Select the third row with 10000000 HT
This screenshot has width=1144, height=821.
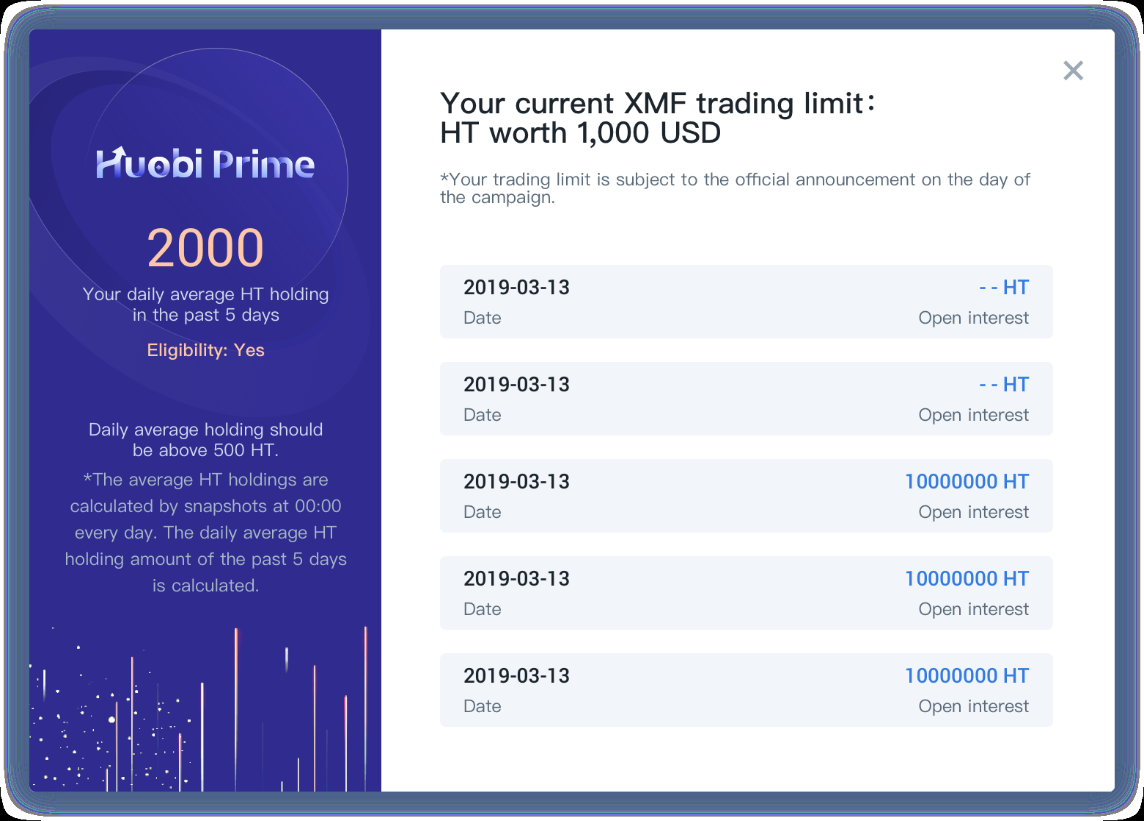coord(746,496)
